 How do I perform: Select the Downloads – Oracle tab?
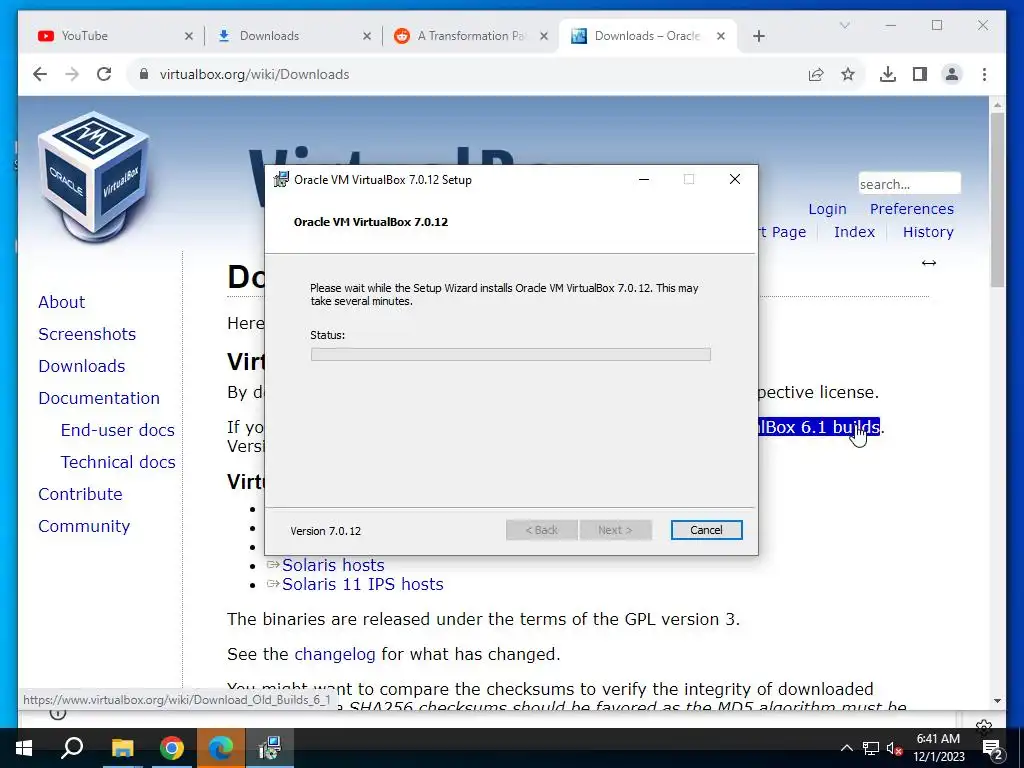coord(647,36)
